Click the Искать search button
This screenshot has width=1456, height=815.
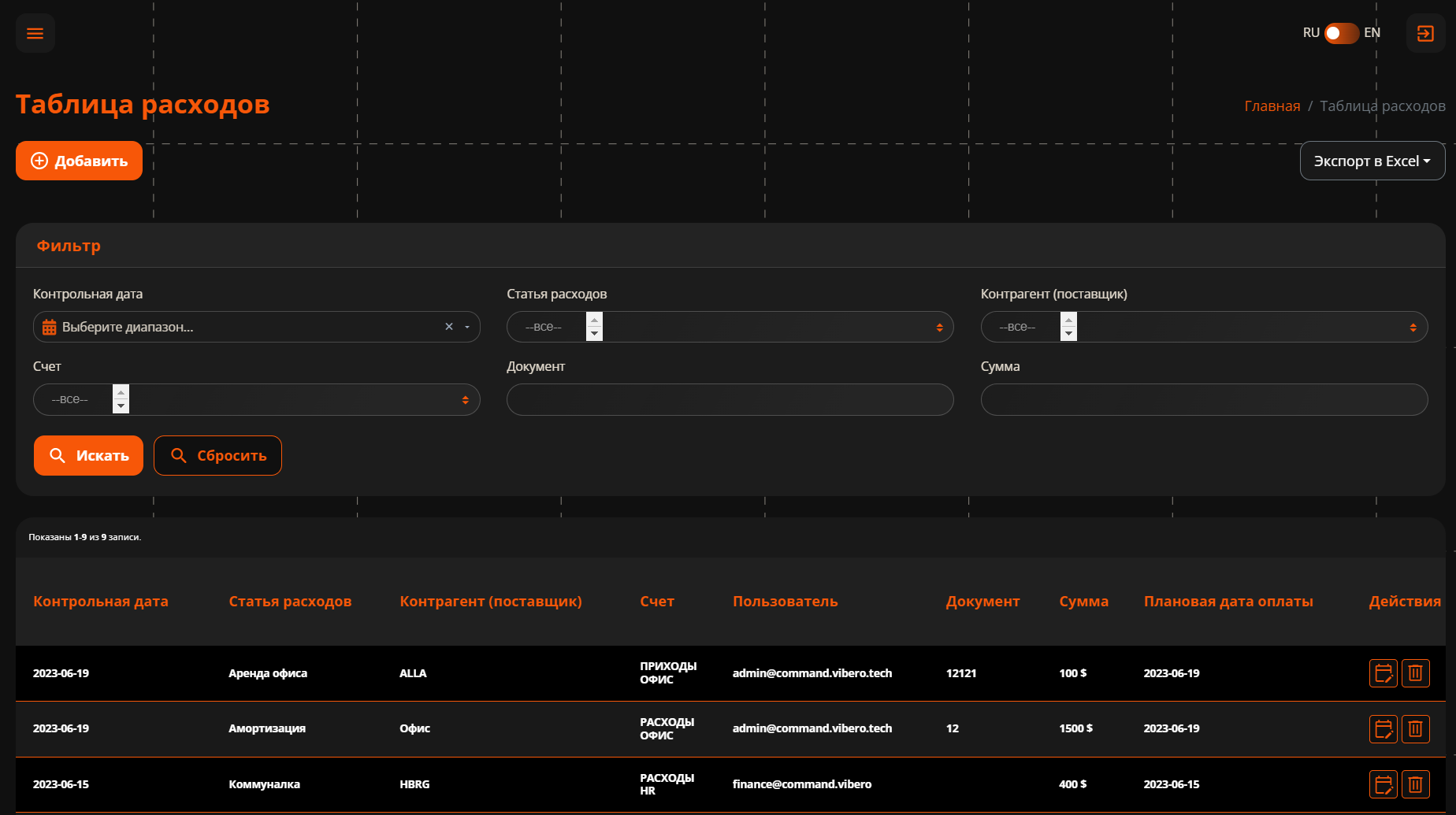[x=88, y=455]
